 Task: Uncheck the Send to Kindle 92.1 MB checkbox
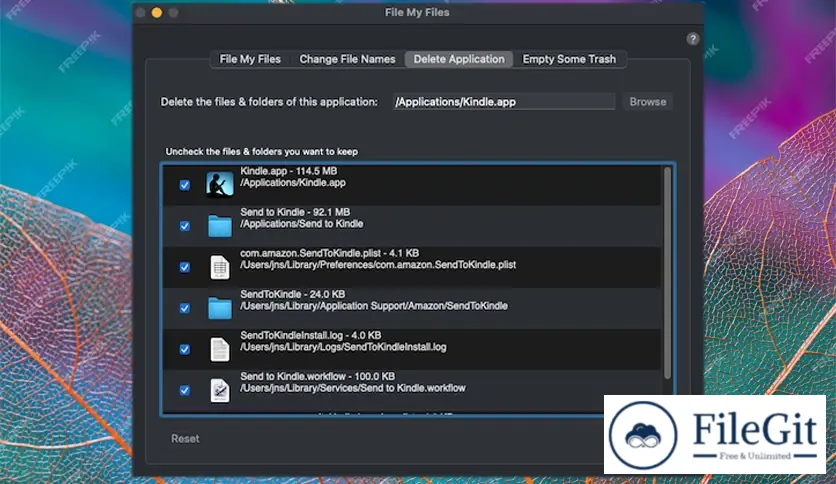pyautogui.click(x=184, y=226)
